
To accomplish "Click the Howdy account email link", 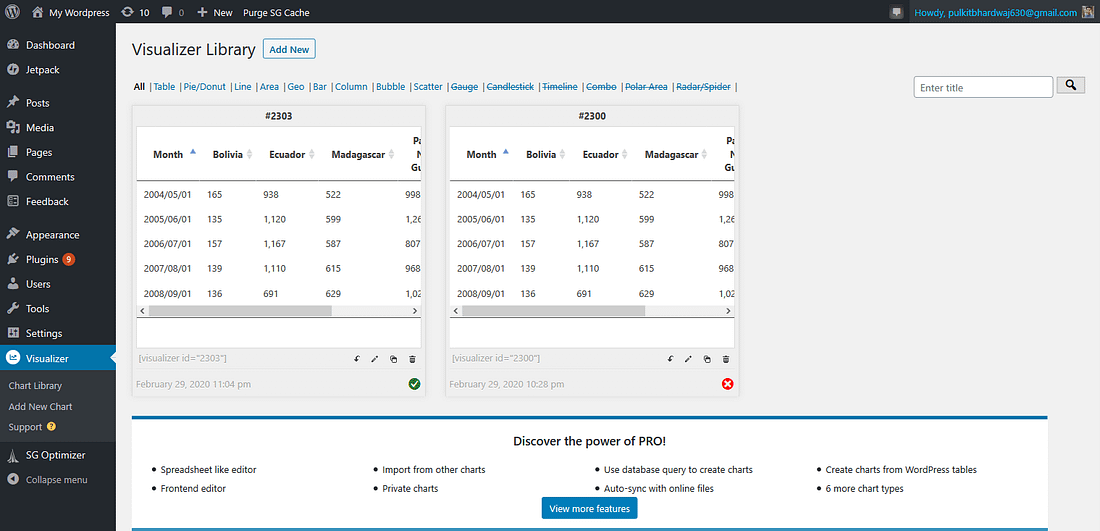I will pyautogui.click(x=995, y=13).
